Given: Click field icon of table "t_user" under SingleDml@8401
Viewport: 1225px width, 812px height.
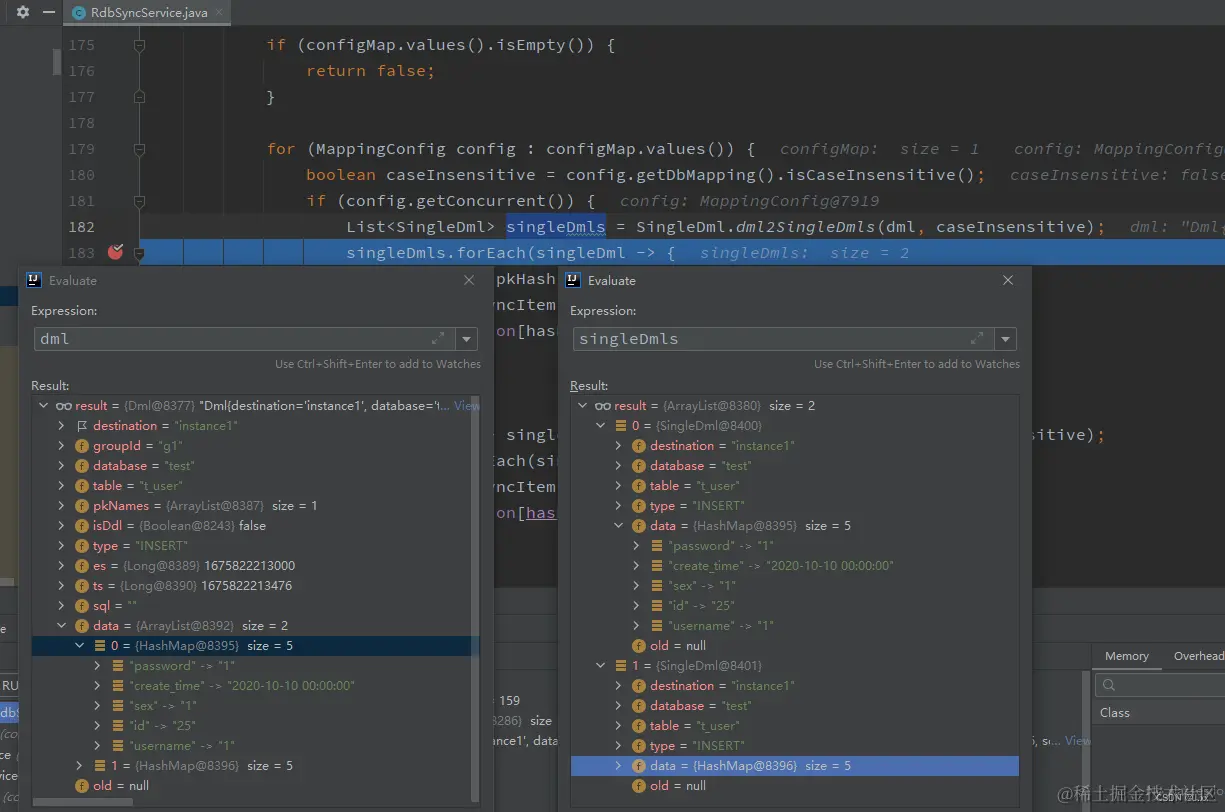Looking at the screenshot, I should click(x=639, y=726).
